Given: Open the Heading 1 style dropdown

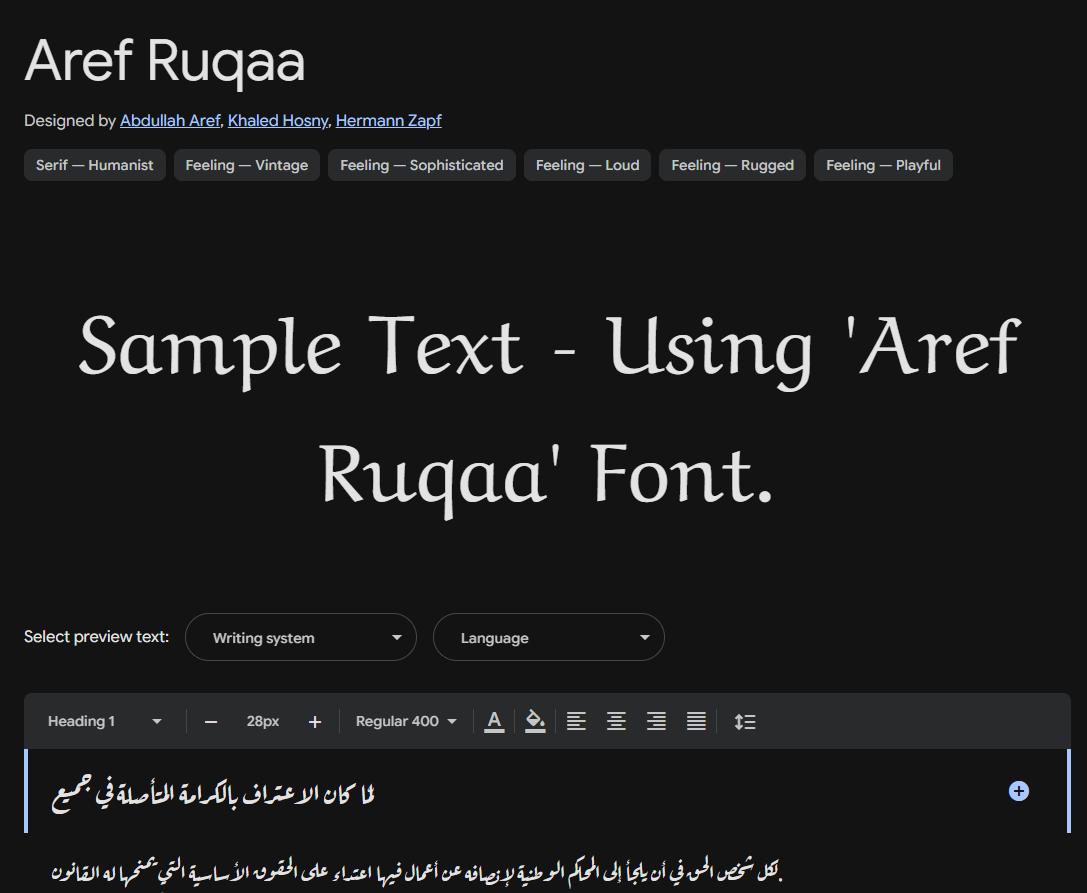Looking at the screenshot, I should [105, 721].
